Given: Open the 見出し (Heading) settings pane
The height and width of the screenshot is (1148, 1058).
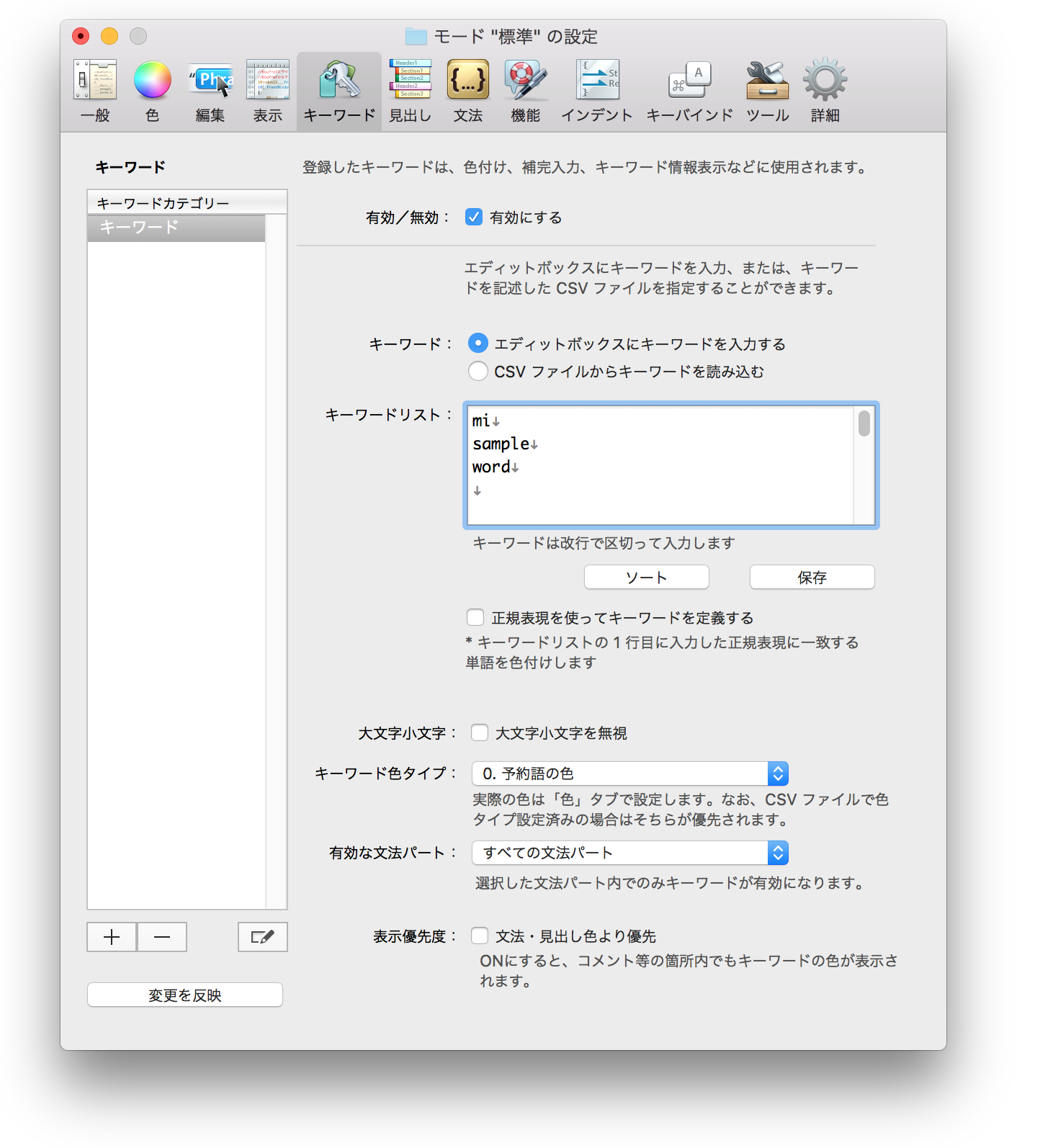Looking at the screenshot, I should click(410, 90).
